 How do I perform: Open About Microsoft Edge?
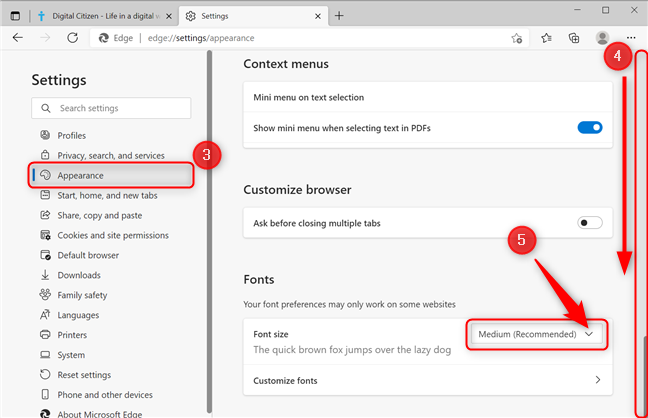pos(100,414)
